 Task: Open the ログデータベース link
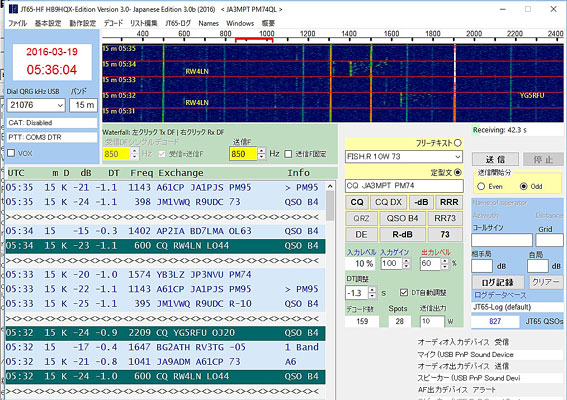[x=500, y=295]
